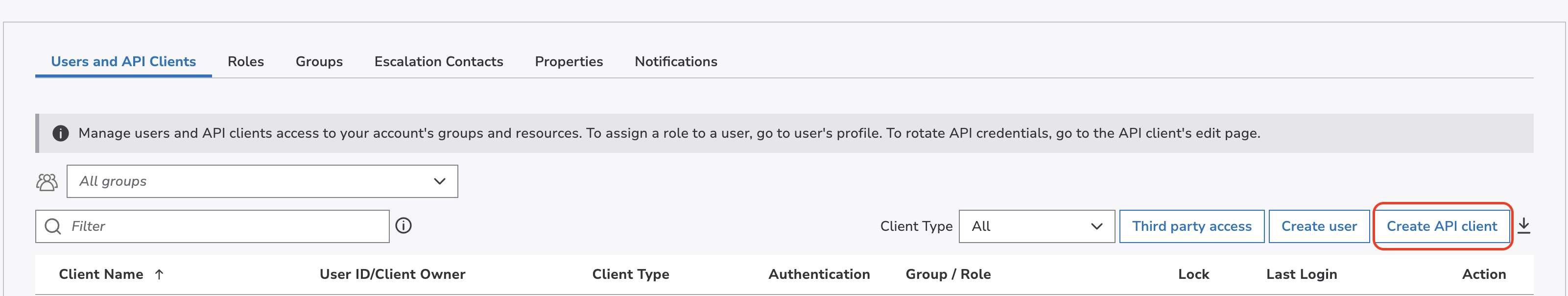Open the Roles tab
The height and width of the screenshot is (296, 1568).
[x=246, y=62]
